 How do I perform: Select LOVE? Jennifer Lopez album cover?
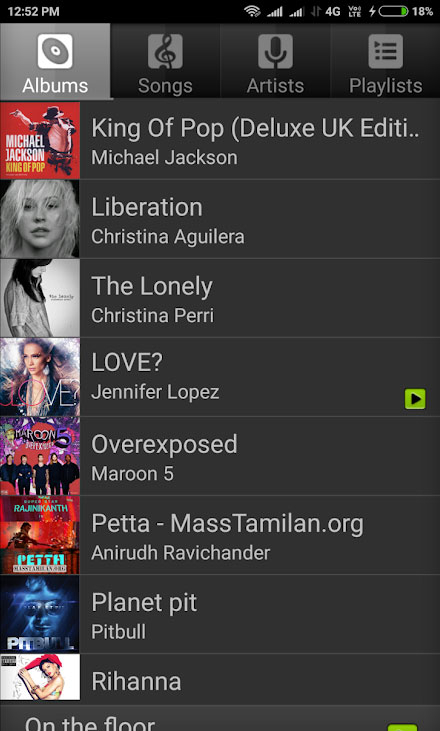(x=40, y=377)
